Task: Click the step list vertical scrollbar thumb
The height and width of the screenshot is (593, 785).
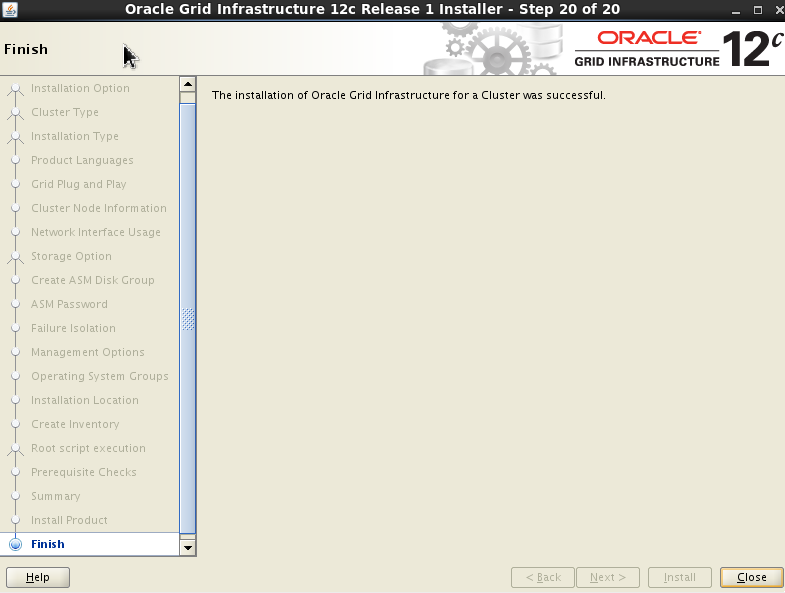Action: coord(188,319)
